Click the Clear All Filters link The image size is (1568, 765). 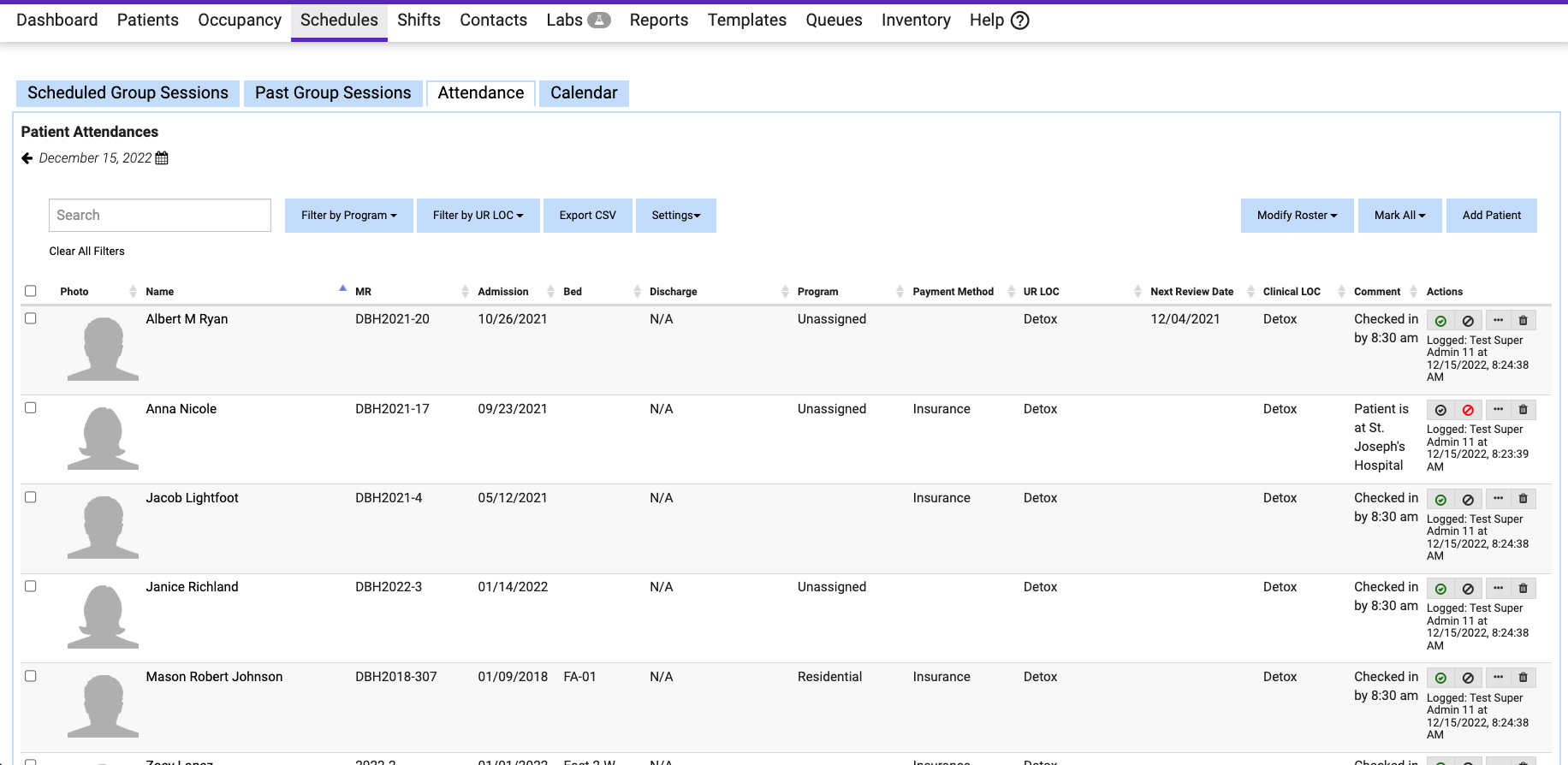tap(87, 252)
